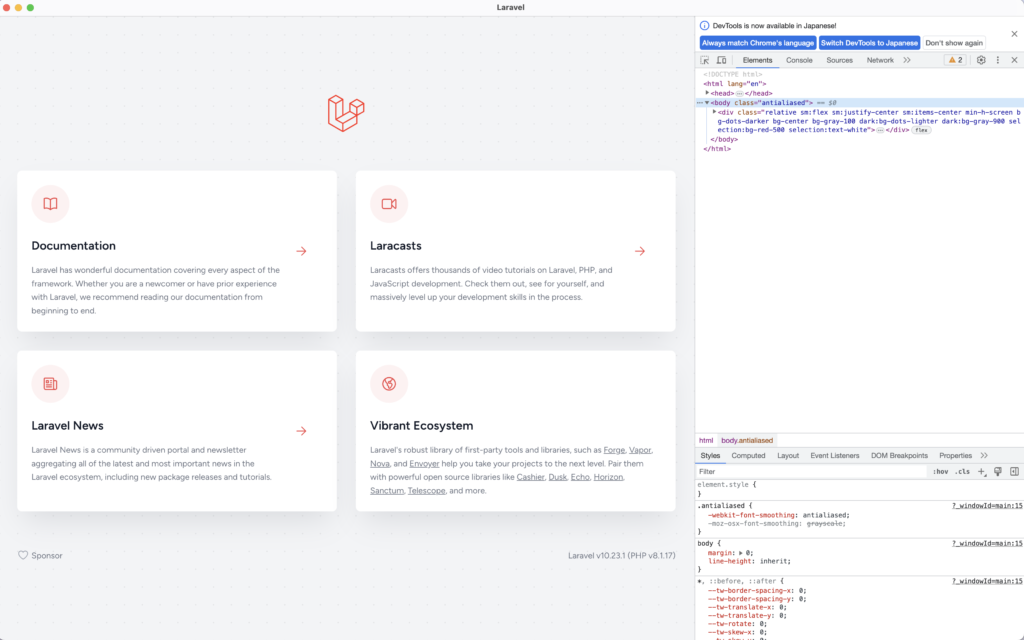Screen dimensions: 1024x640
Task: Open the rendering emulation paintbrush icon
Action: tap(998, 471)
